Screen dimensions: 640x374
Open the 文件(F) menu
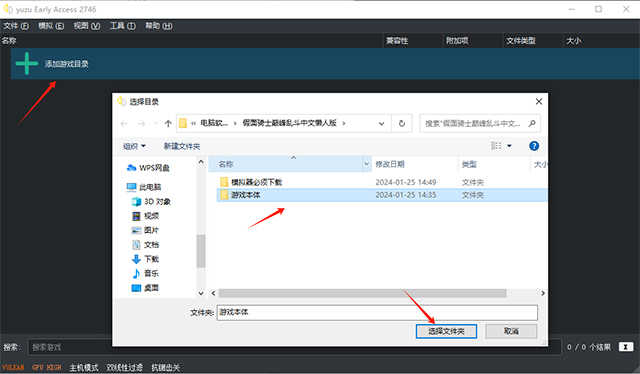[16, 26]
